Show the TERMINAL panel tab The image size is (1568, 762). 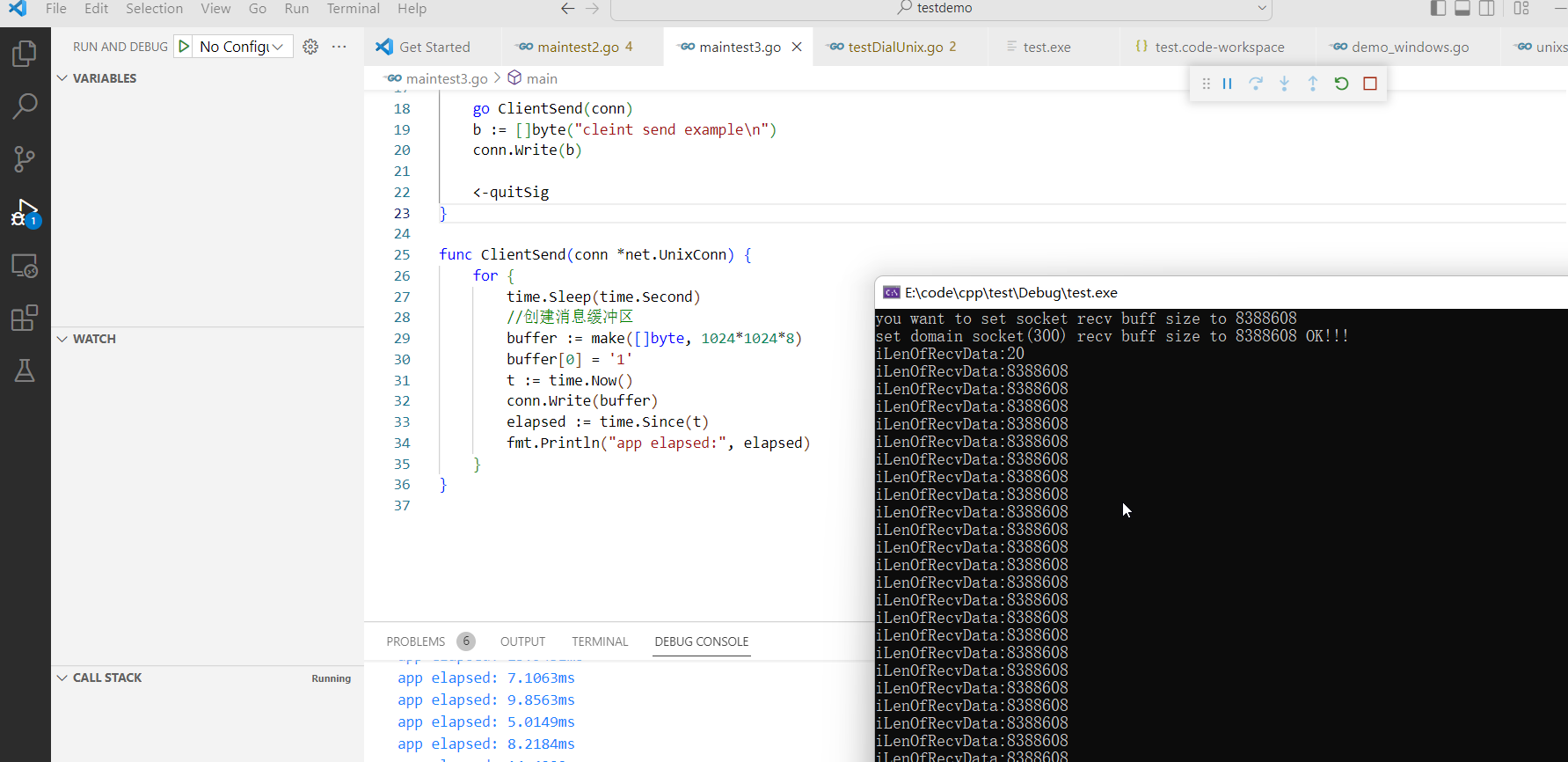coord(600,641)
